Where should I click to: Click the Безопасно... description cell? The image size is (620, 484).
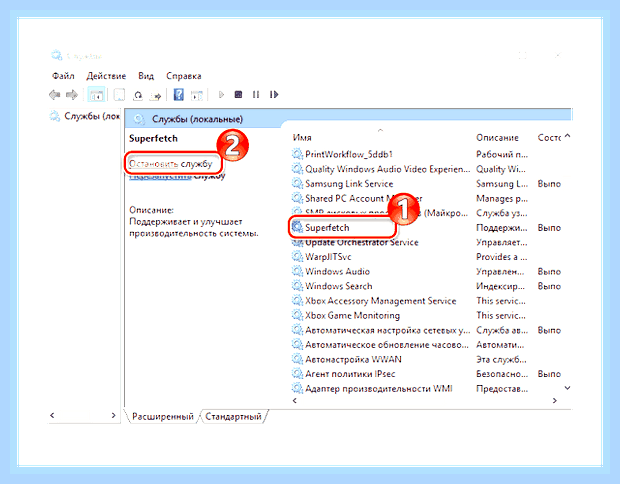[502, 374]
